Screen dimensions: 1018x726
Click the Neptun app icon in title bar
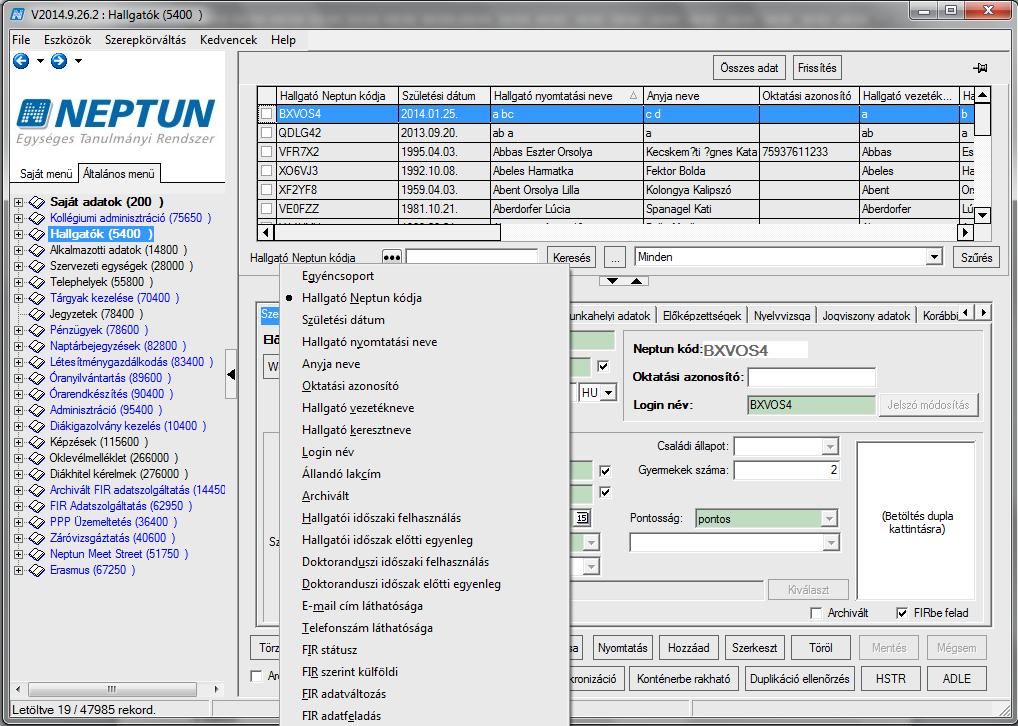[x=19, y=13]
